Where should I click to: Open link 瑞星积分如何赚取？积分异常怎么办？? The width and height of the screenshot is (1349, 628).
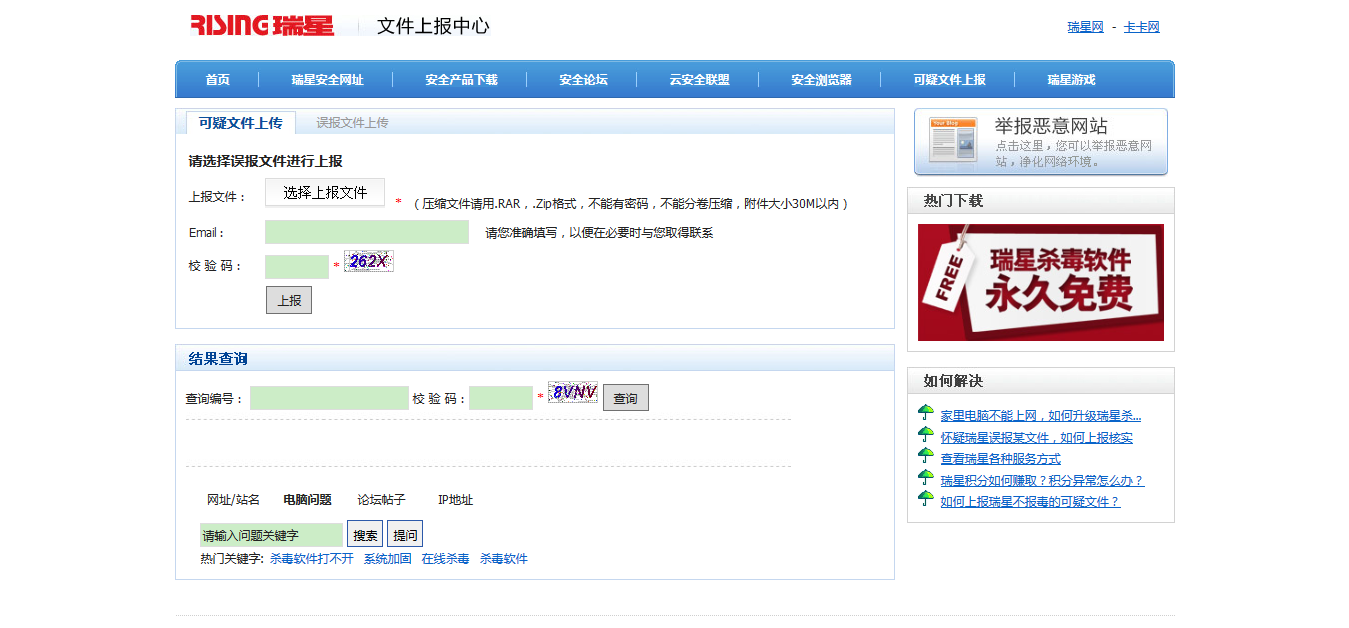[1041, 480]
